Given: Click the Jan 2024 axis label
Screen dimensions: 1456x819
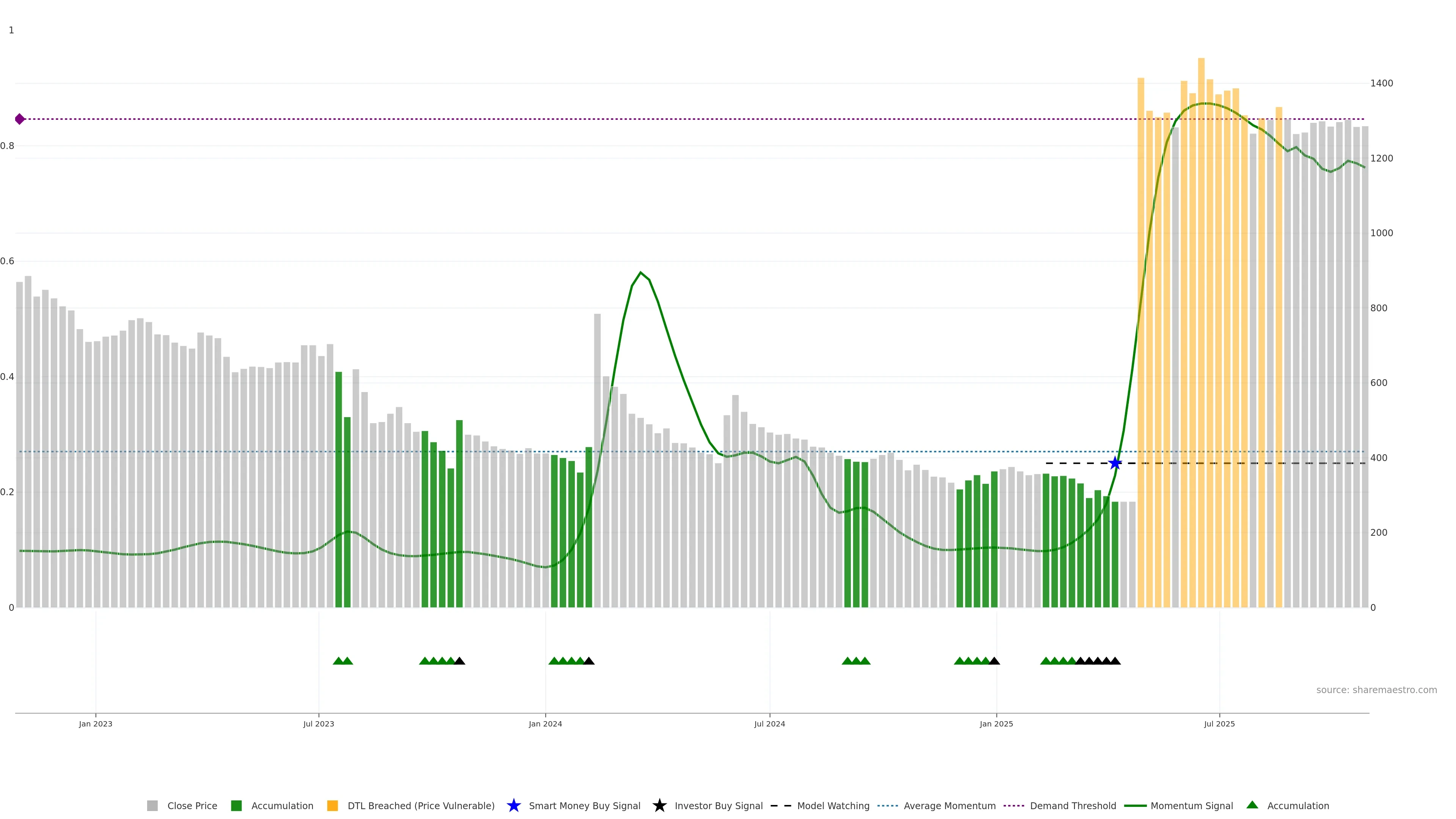Looking at the screenshot, I should (545, 723).
